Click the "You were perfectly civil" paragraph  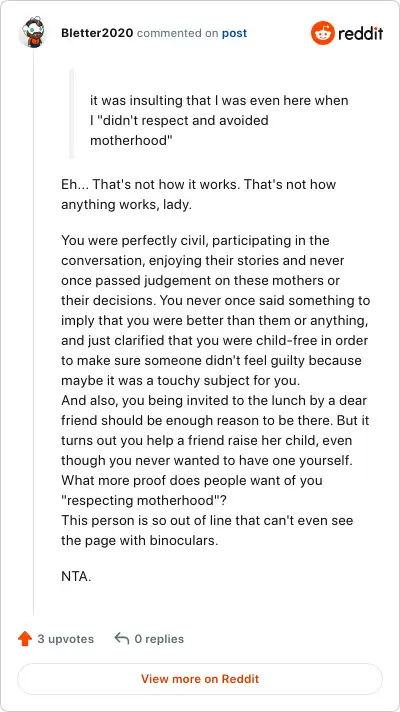(x=216, y=311)
